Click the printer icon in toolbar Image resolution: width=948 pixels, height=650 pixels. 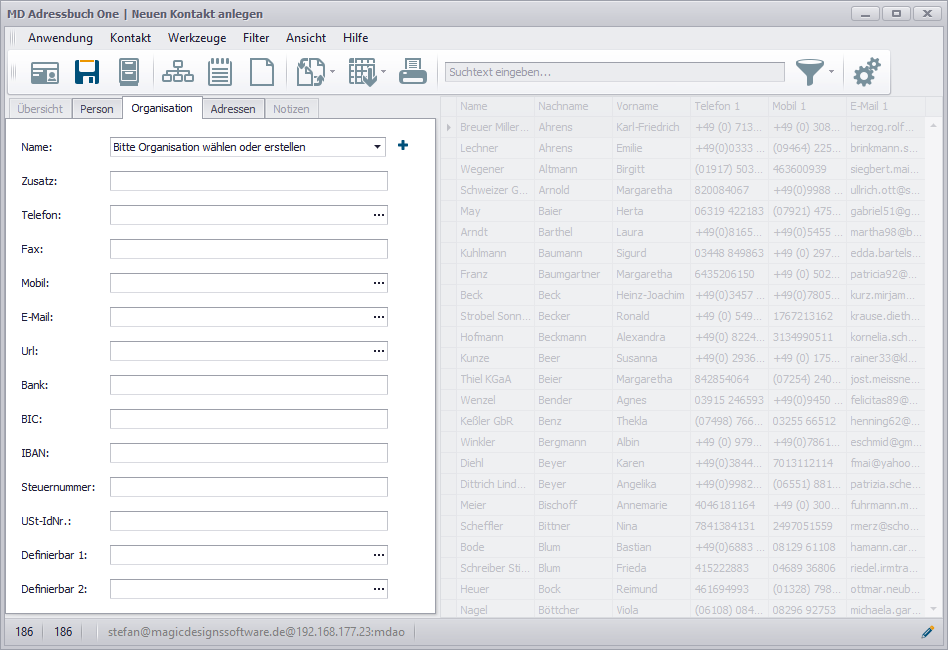coord(413,72)
